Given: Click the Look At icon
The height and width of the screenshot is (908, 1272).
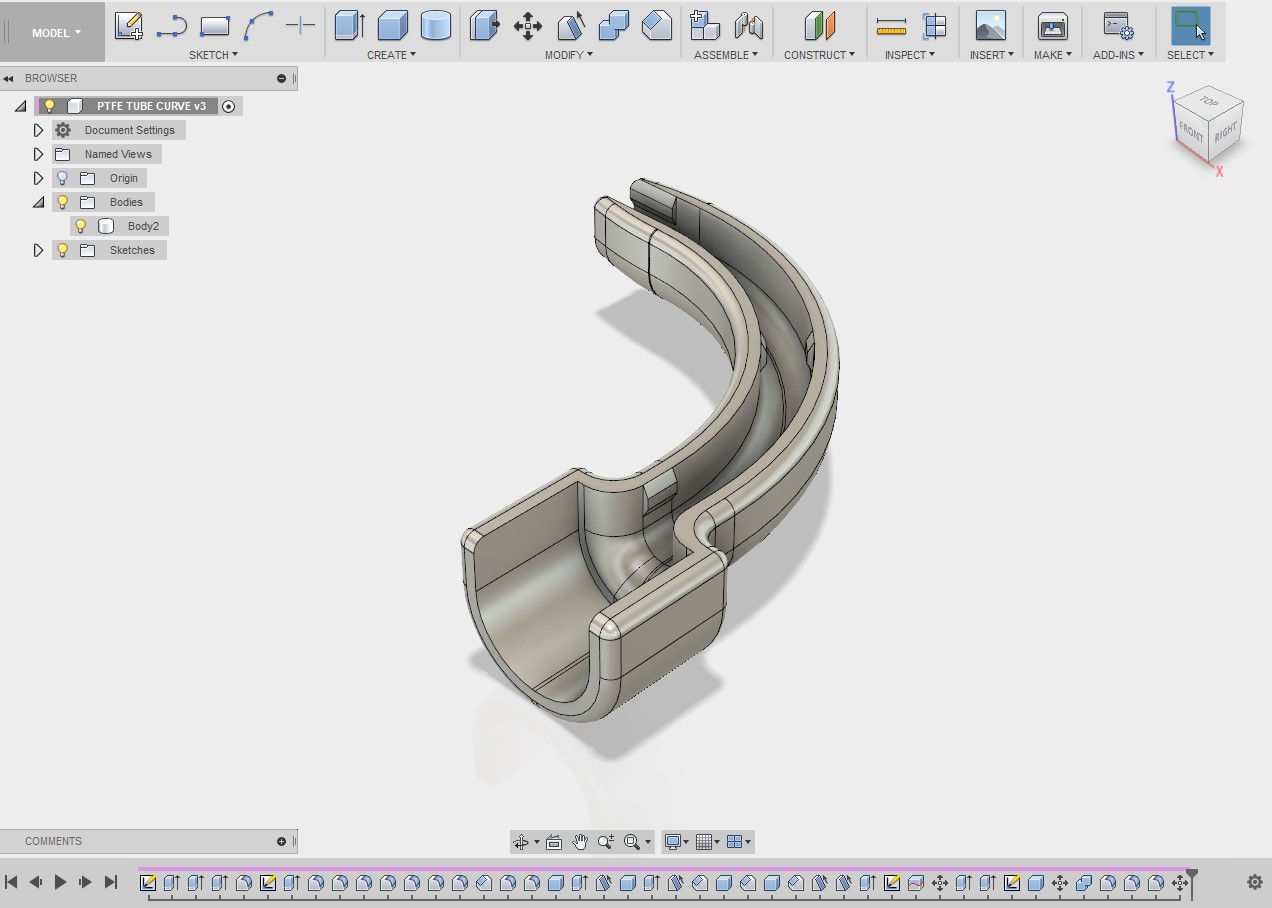Looking at the screenshot, I should [554, 842].
